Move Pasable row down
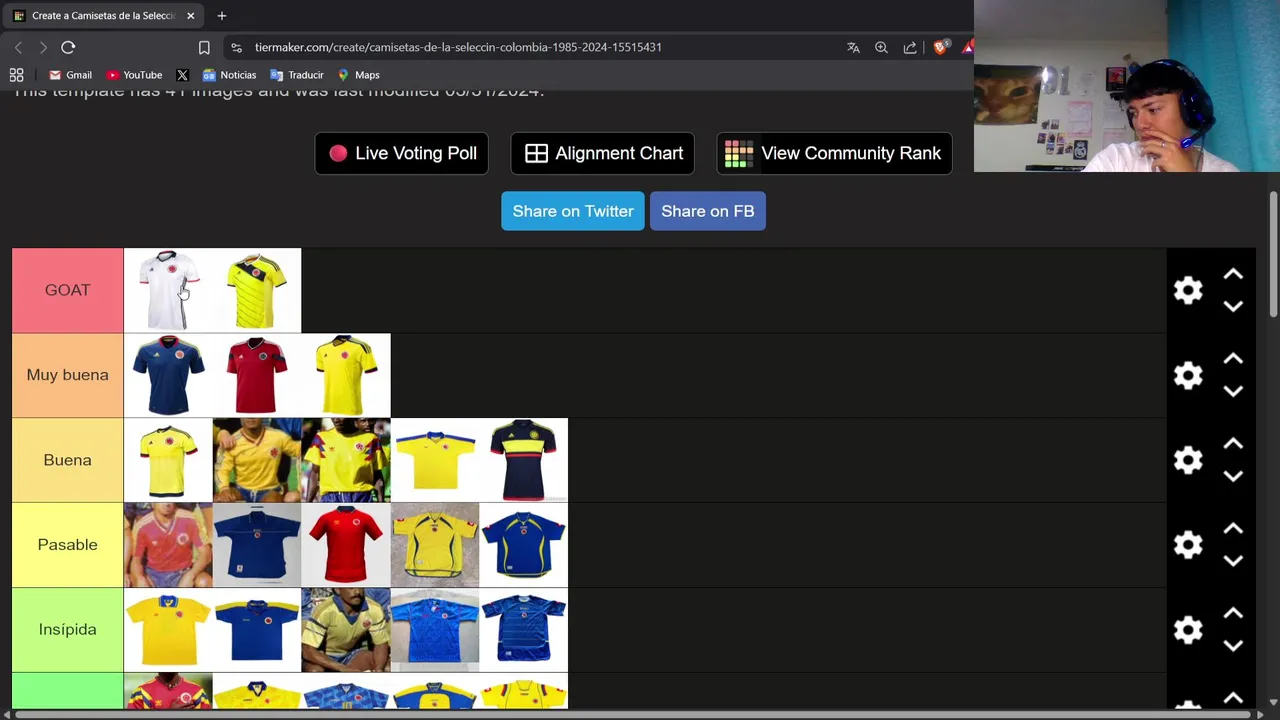 tap(1233, 561)
